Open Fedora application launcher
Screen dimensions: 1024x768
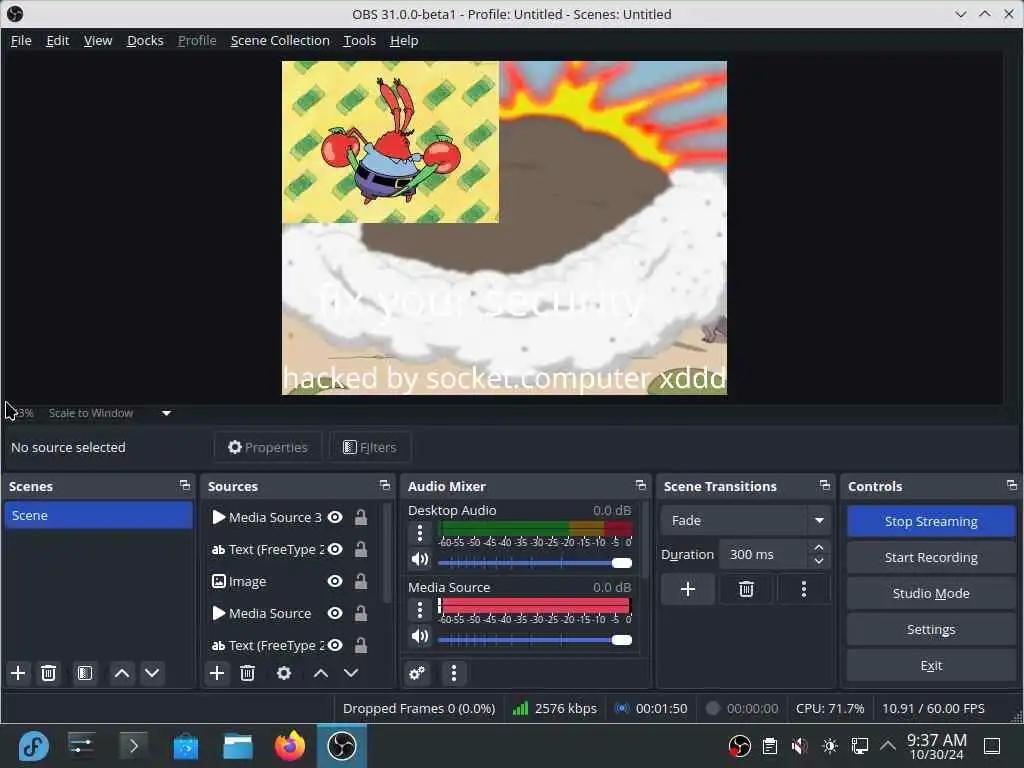[33, 746]
